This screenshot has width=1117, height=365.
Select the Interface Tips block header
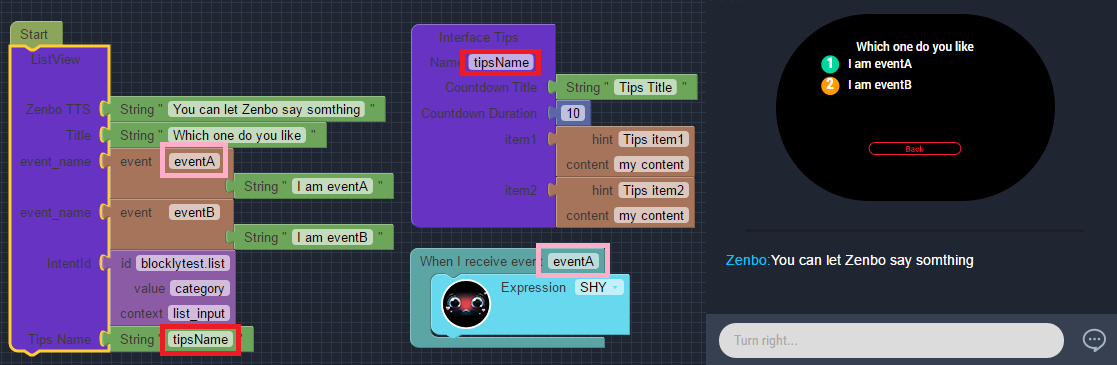tap(479, 37)
